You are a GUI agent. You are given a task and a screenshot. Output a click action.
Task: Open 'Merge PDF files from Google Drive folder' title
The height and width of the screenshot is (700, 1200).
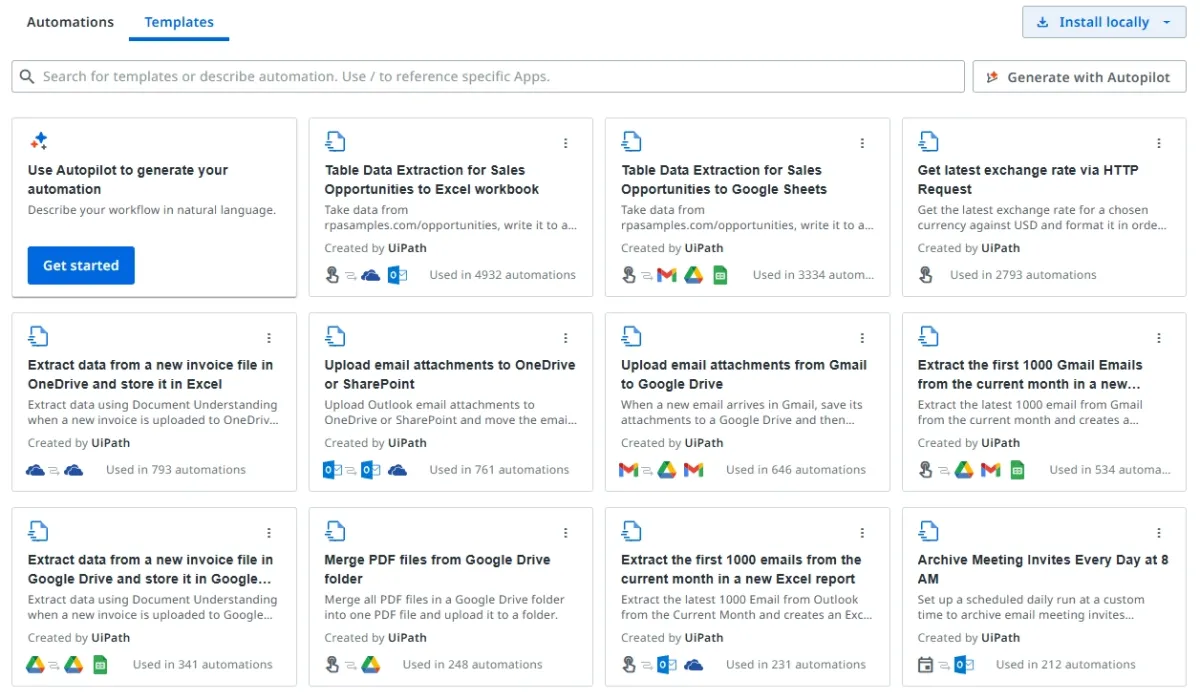[x=437, y=569]
